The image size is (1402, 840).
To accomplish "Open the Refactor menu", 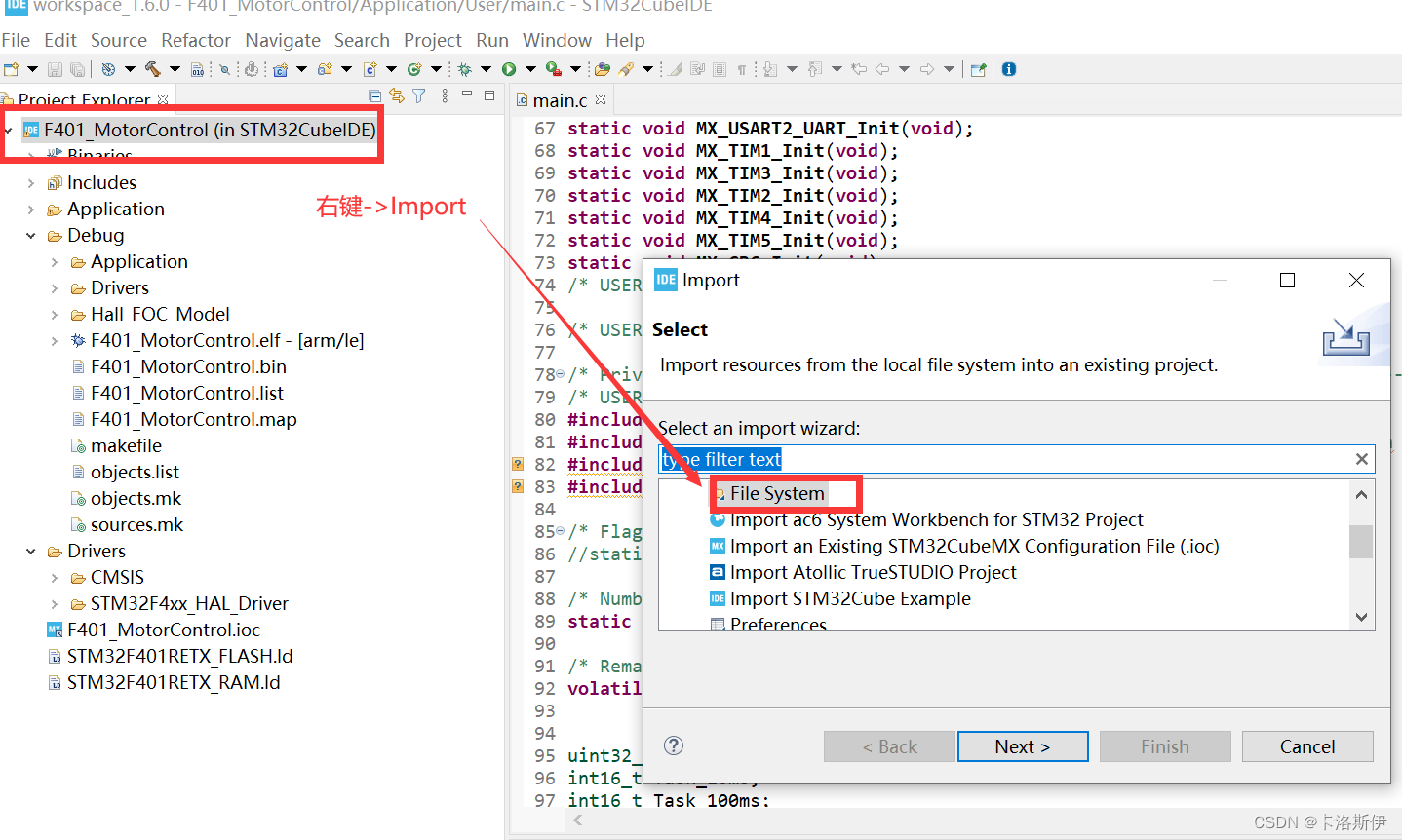I will tap(196, 40).
